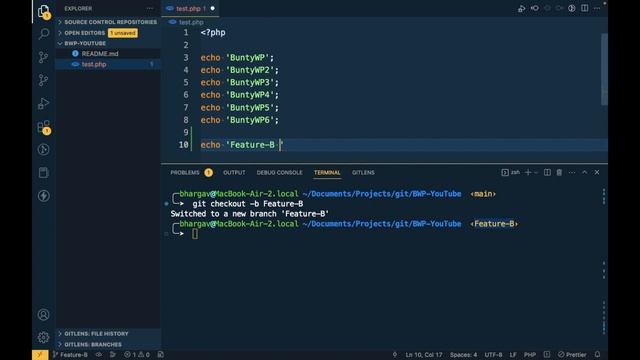Click the file icon next to warnings count in status bar

click(161, 355)
